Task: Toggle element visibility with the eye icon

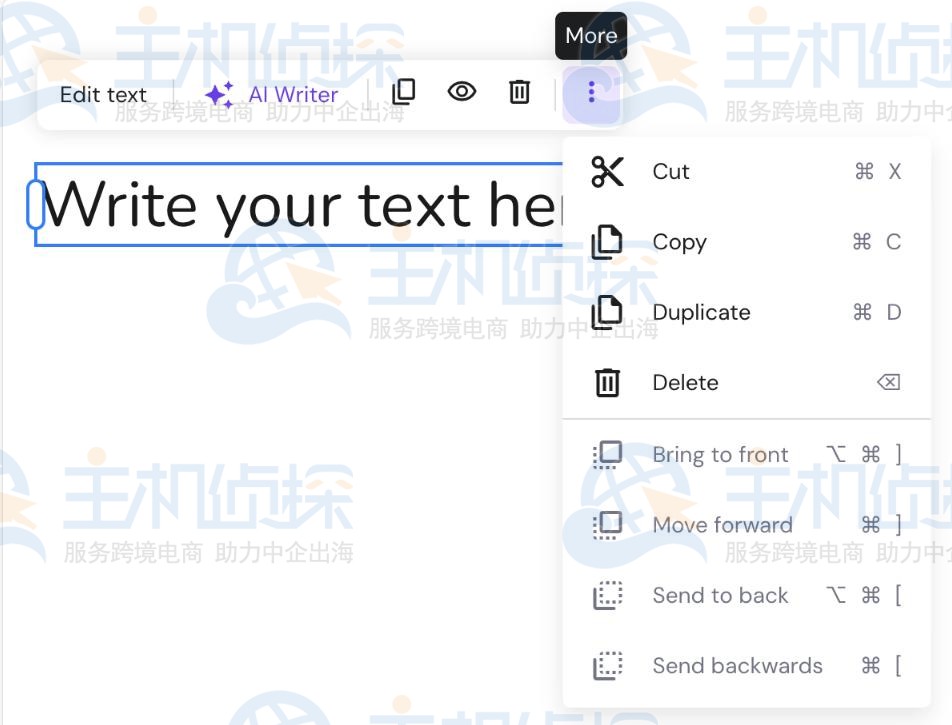Action: tap(461, 92)
